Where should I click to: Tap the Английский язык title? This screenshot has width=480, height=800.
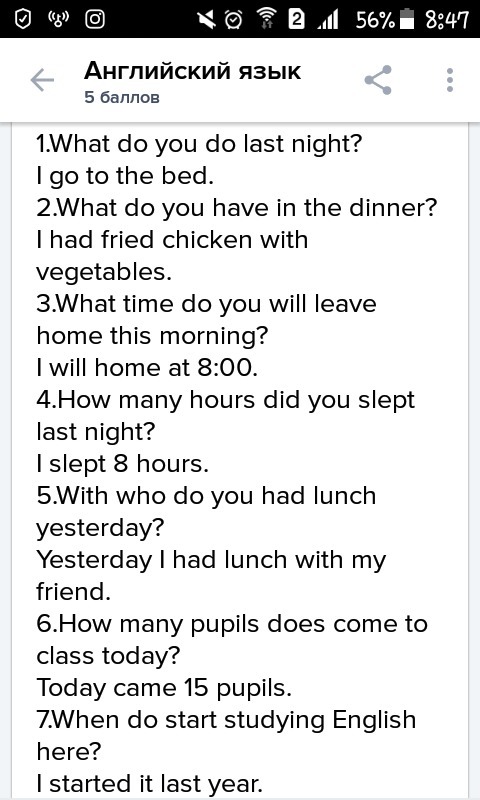tap(192, 71)
